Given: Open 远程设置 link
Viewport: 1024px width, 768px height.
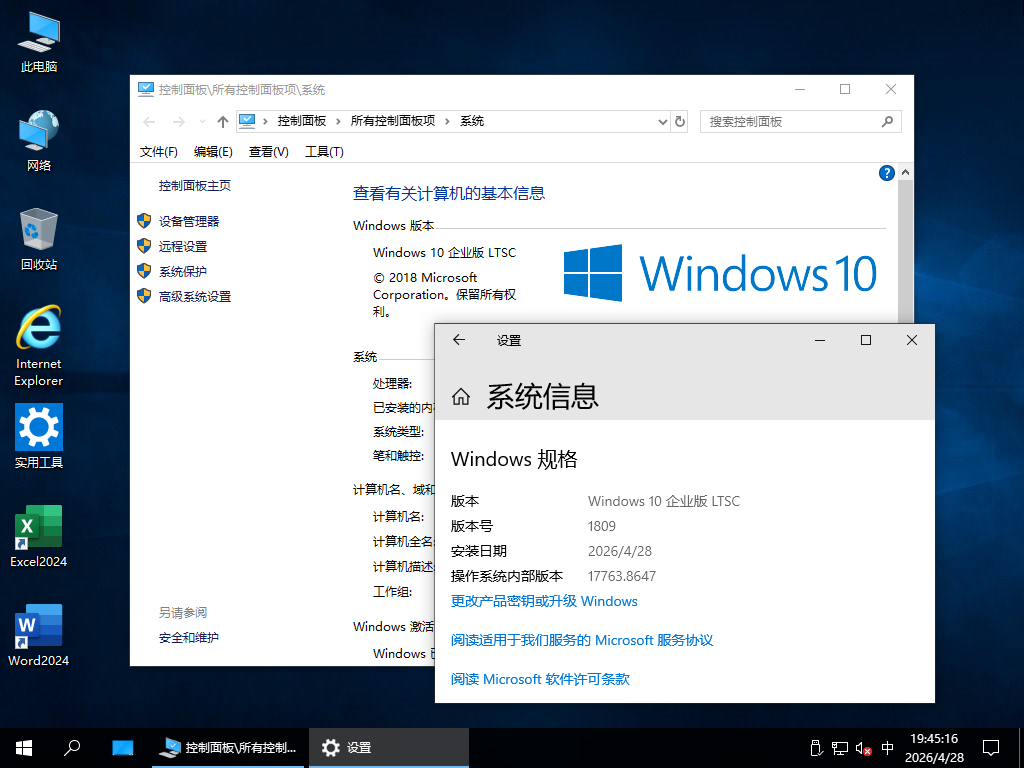Looking at the screenshot, I should [183, 246].
